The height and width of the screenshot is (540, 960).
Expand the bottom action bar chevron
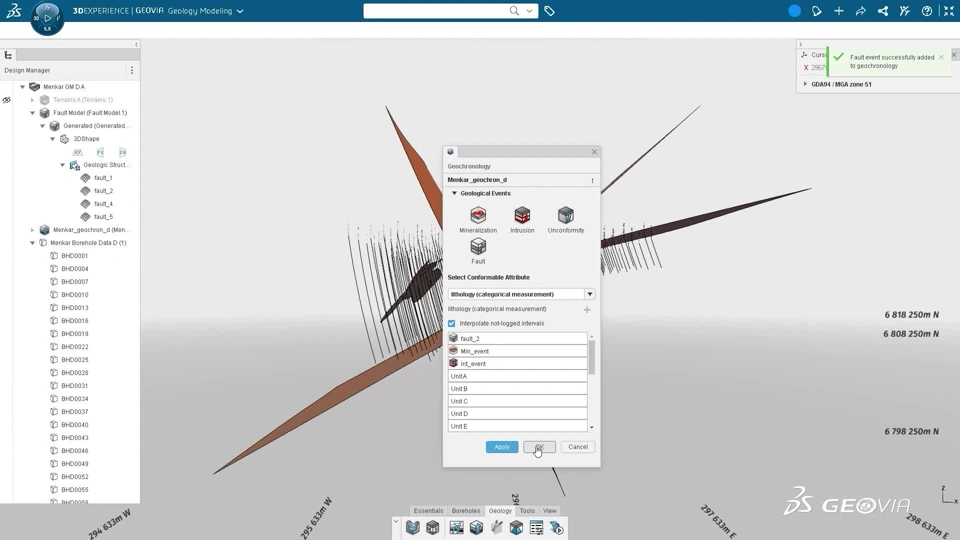coord(396,522)
